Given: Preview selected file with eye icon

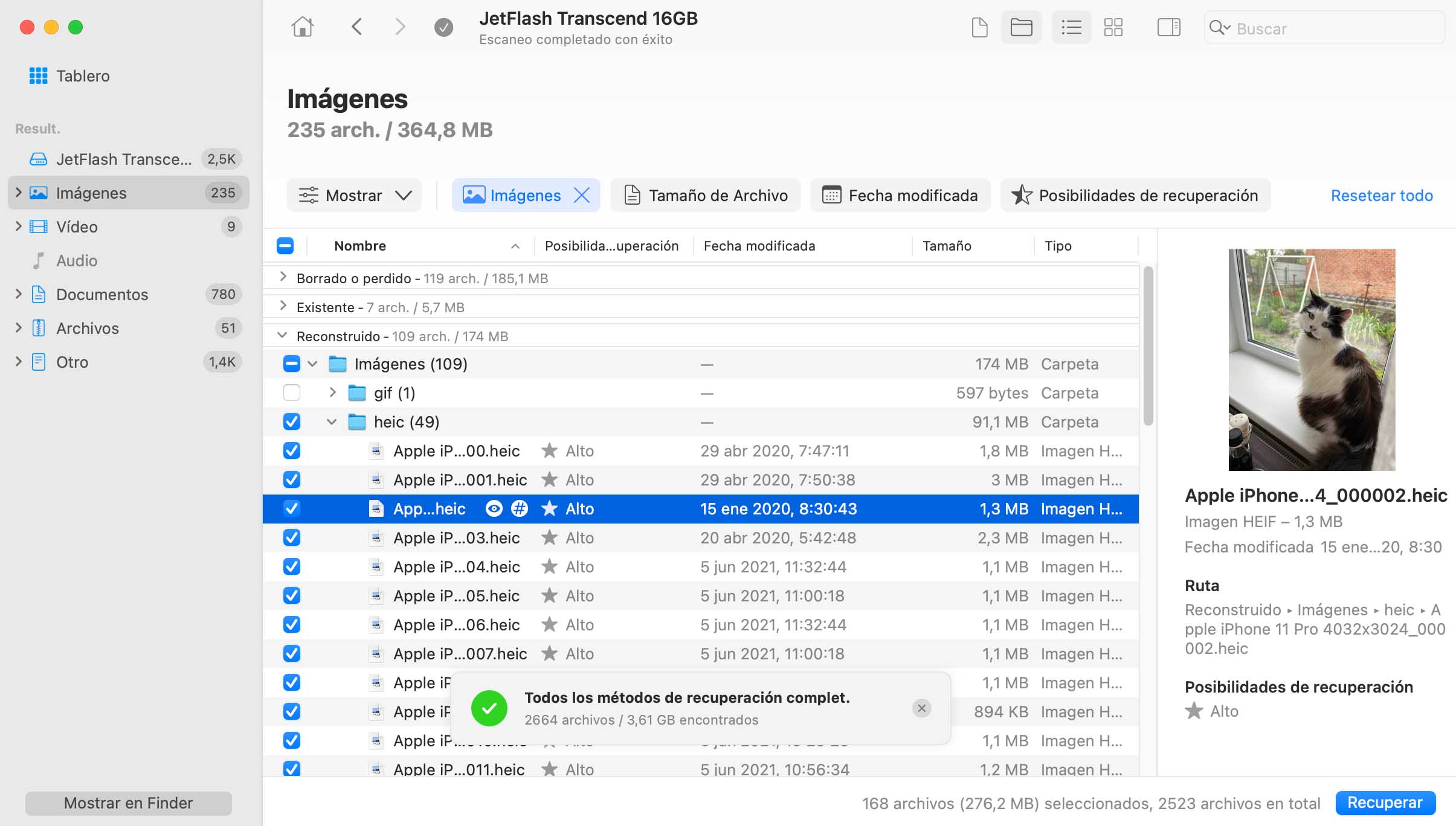Looking at the screenshot, I should click(x=494, y=509).
